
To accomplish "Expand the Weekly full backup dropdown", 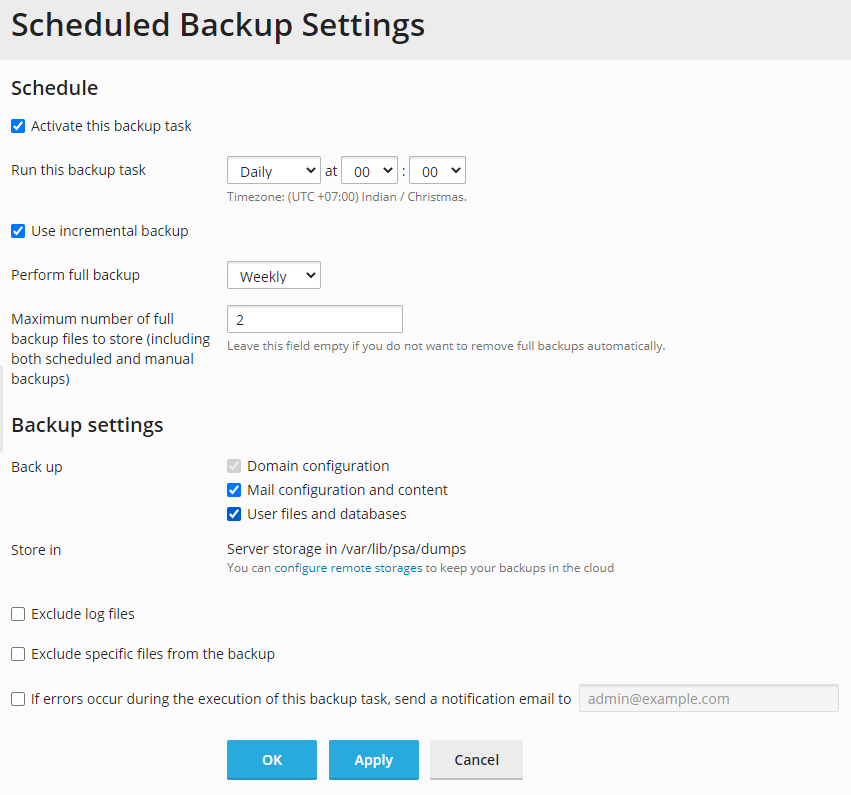I will point(274,276).
